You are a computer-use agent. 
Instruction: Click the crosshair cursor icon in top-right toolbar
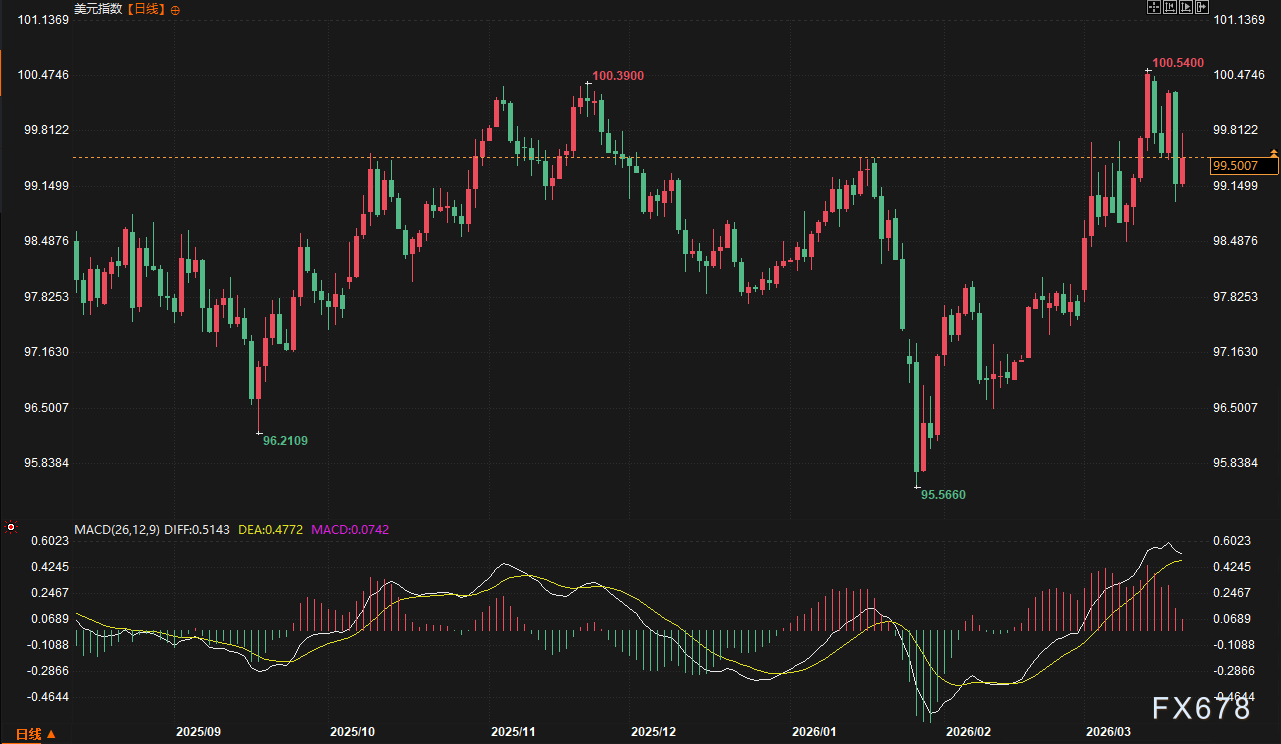click(1153, 8)
